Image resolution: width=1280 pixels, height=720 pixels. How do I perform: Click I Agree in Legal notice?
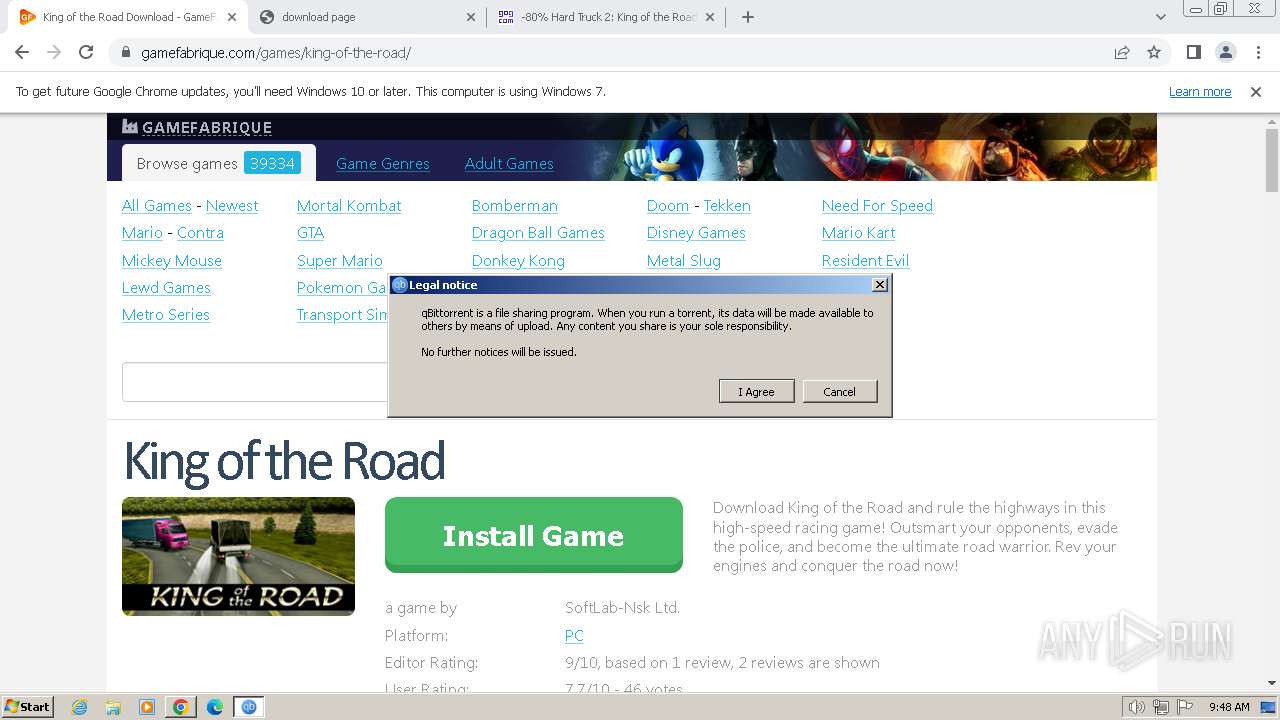pyautogui.click(x=756, y=391)
